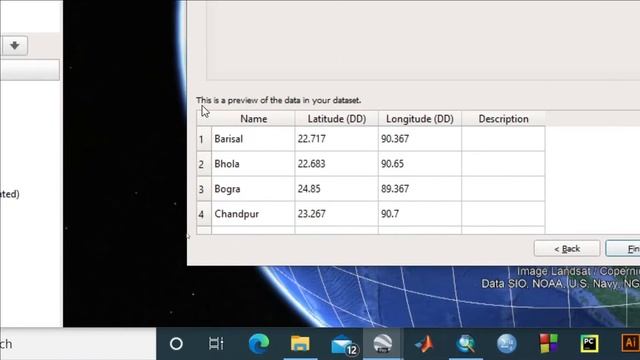Select row header 4 in preview table
Viewport: 640px width, 360px height.
pos(204,214)
